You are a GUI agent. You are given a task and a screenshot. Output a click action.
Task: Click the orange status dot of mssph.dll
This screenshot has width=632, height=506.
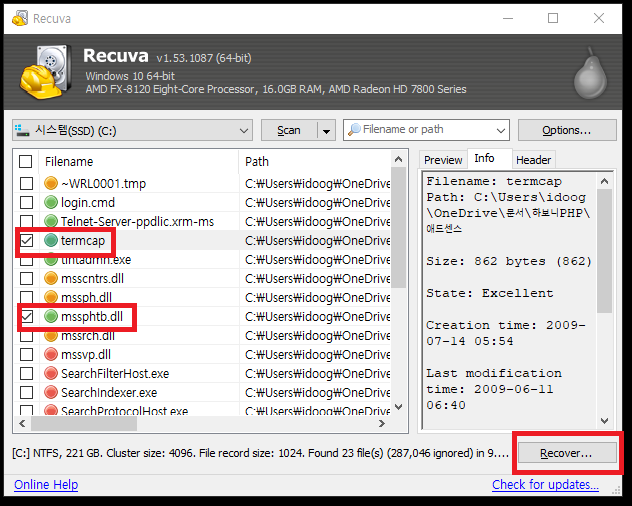[x=51, y=297]
